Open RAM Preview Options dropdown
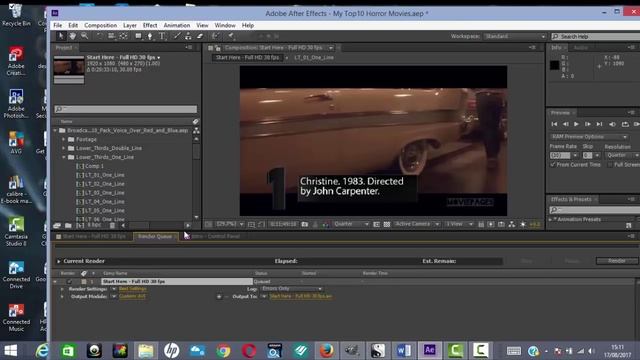Image resolution: width=640 pixels, height=360 pixels. 588,137
